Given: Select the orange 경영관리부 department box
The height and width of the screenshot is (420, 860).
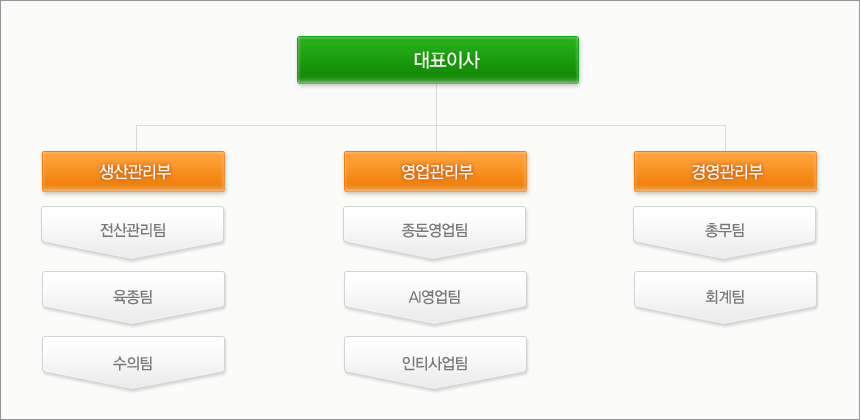Looking at the screenshot, I should 725,172.
